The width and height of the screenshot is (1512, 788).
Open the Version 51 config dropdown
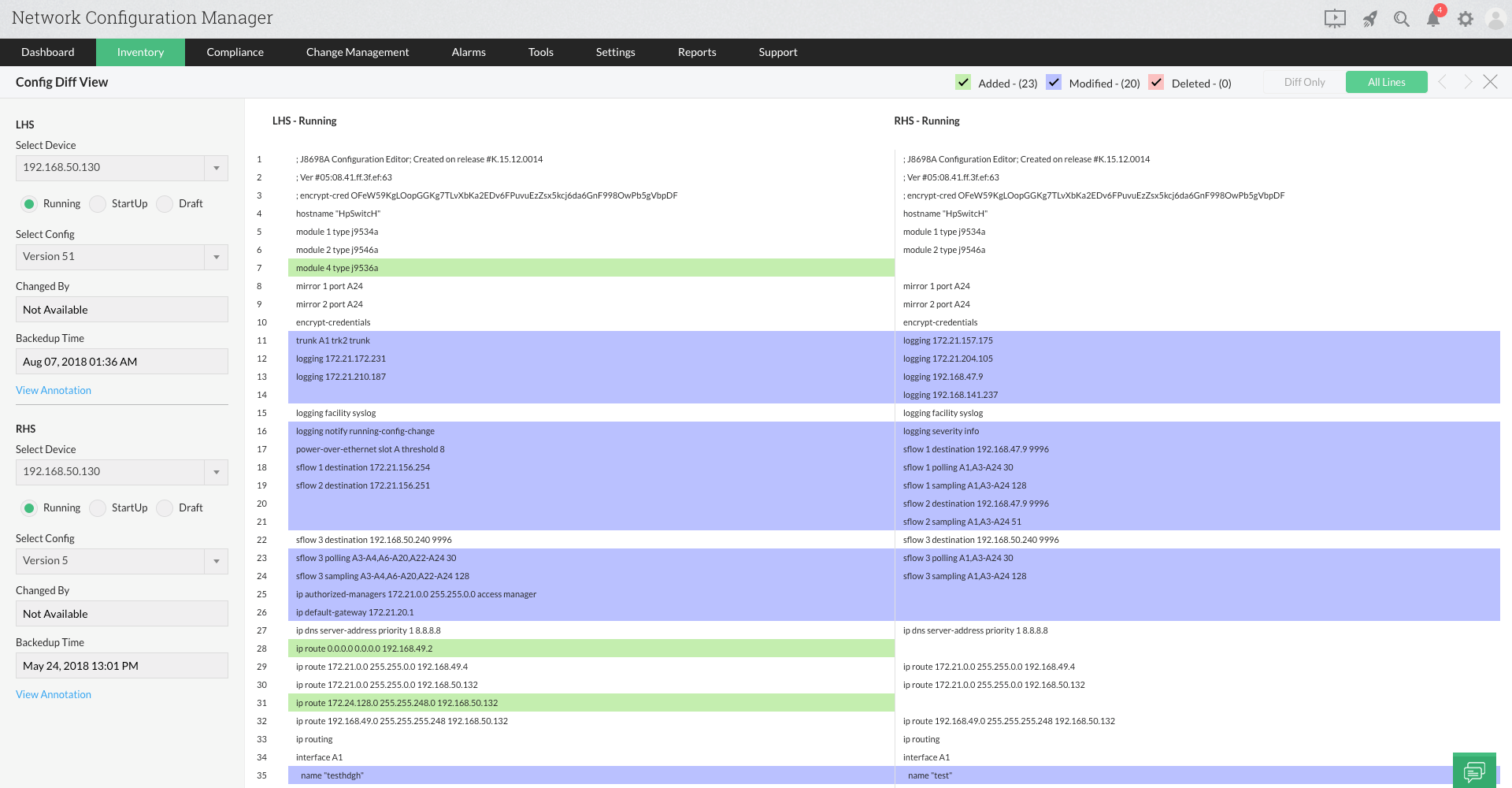pyautogui.click(x=216, y=257)
